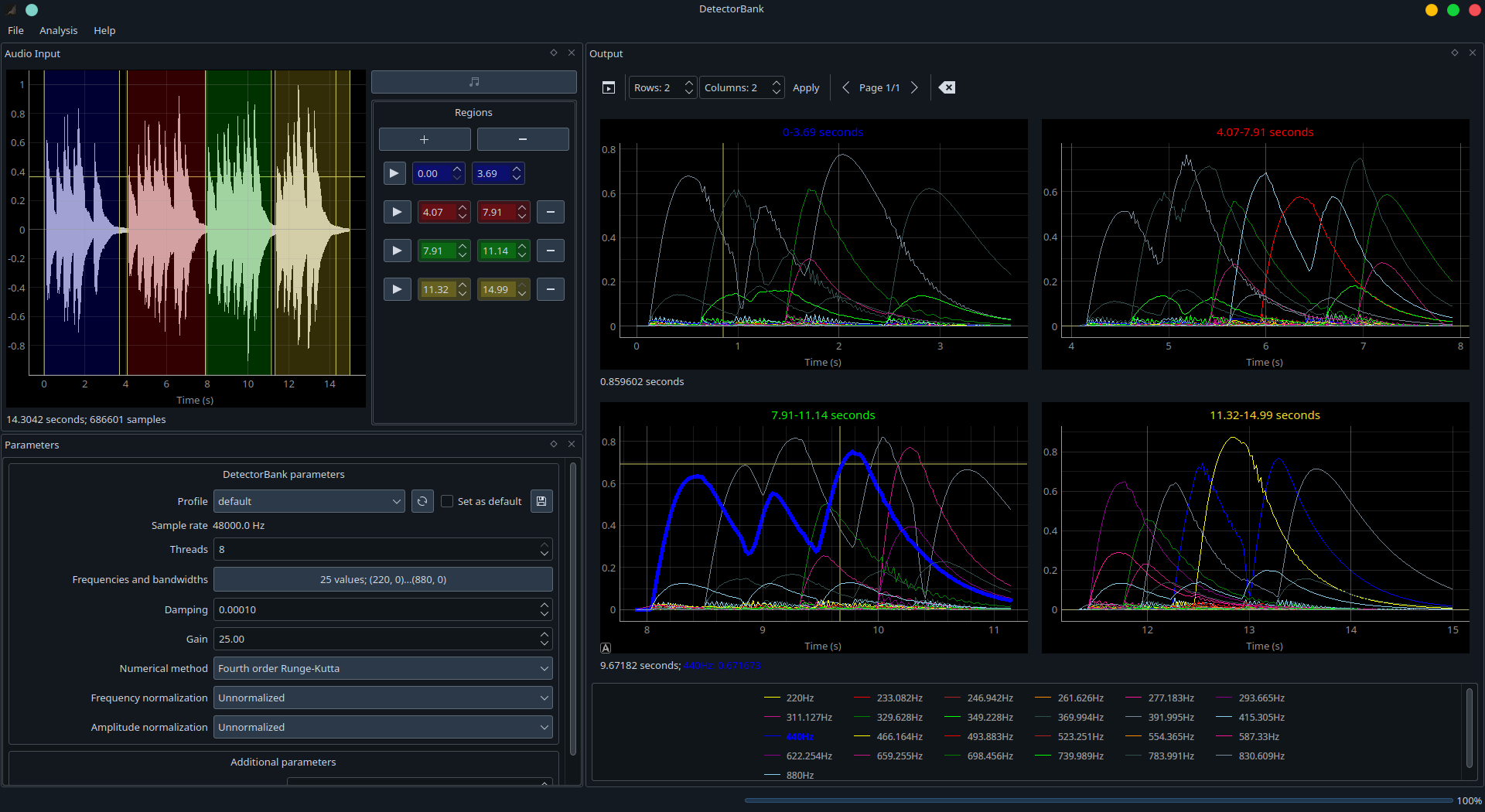Image resolution: width=1485 pixels, height=812 pixels.
Task: Reload the profile with the refresh icon
Action: (x=422, y=501)
